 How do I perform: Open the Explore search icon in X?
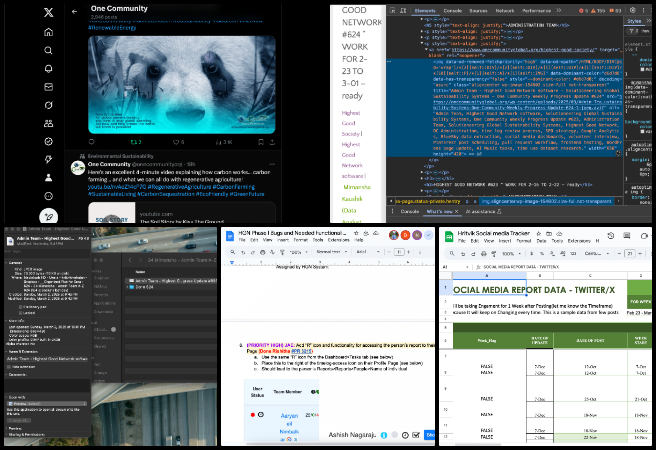coord(49,51)
